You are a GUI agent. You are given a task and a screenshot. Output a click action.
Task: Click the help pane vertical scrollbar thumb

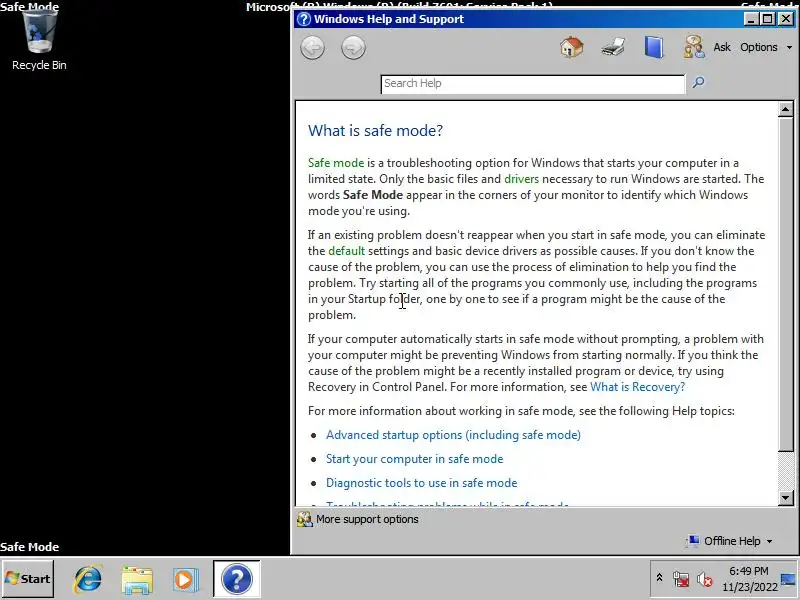[x=785, y=284]
